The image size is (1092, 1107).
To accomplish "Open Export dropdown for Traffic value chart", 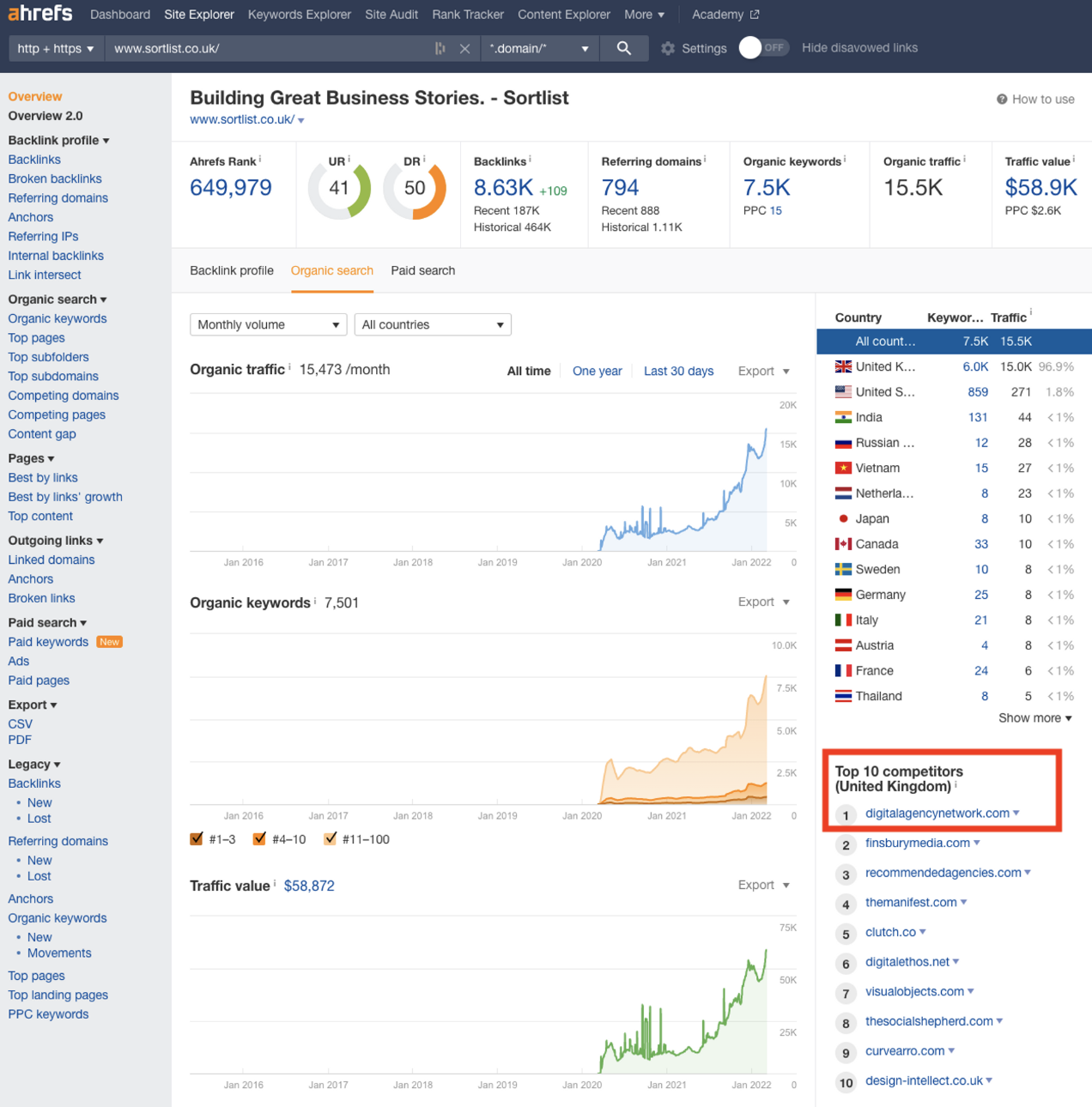I will [763, 885].
